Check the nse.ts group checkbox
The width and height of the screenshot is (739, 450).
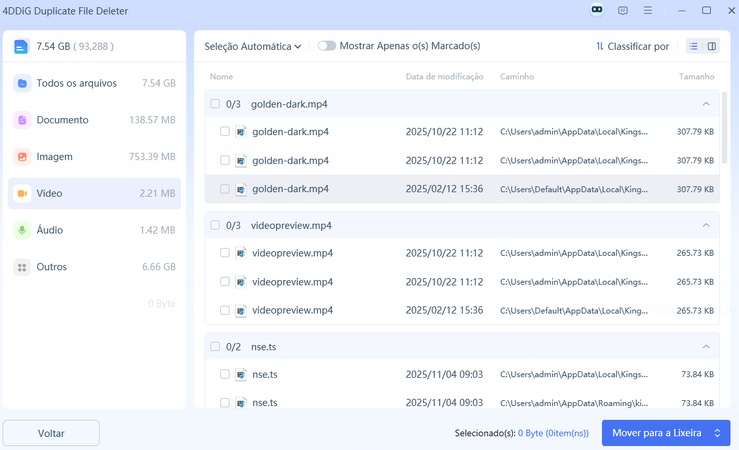click(215, 347)
